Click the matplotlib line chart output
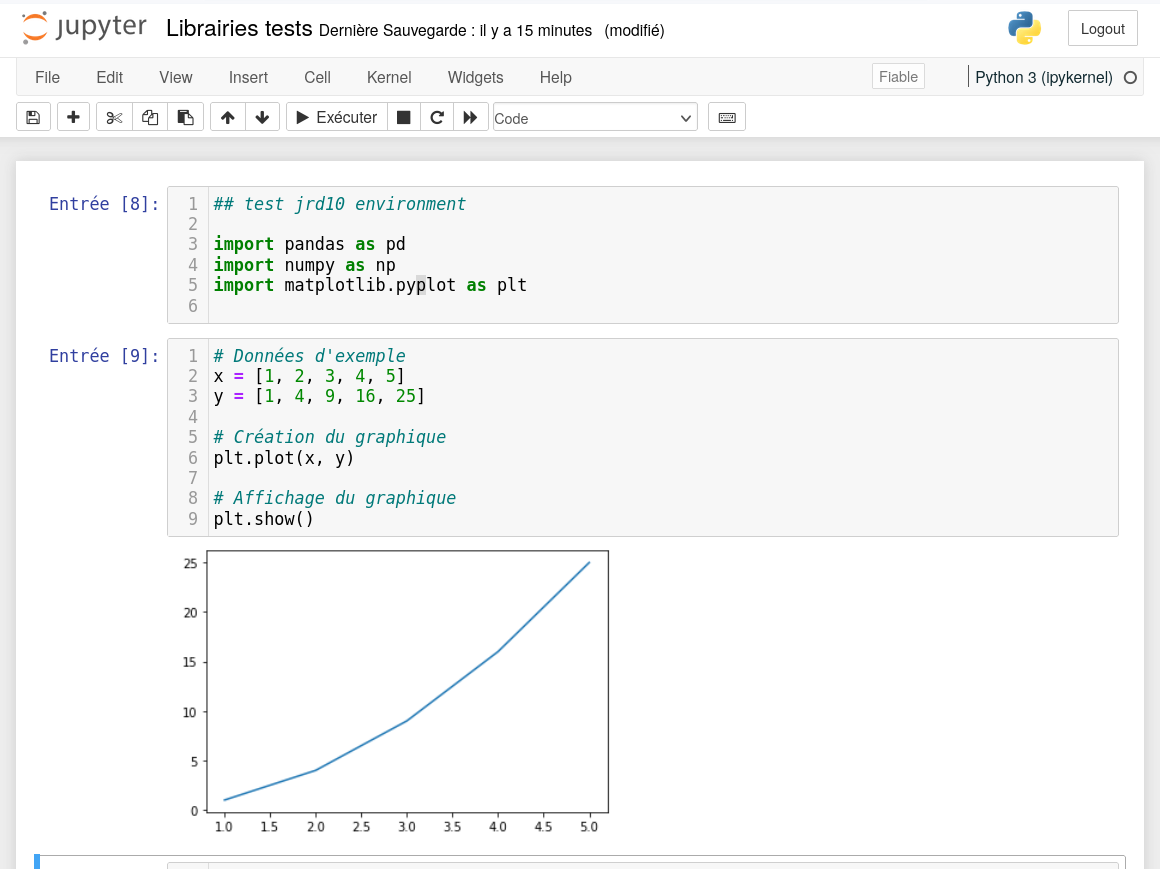This screenshot has width=1160, height=869. [396, 692]
